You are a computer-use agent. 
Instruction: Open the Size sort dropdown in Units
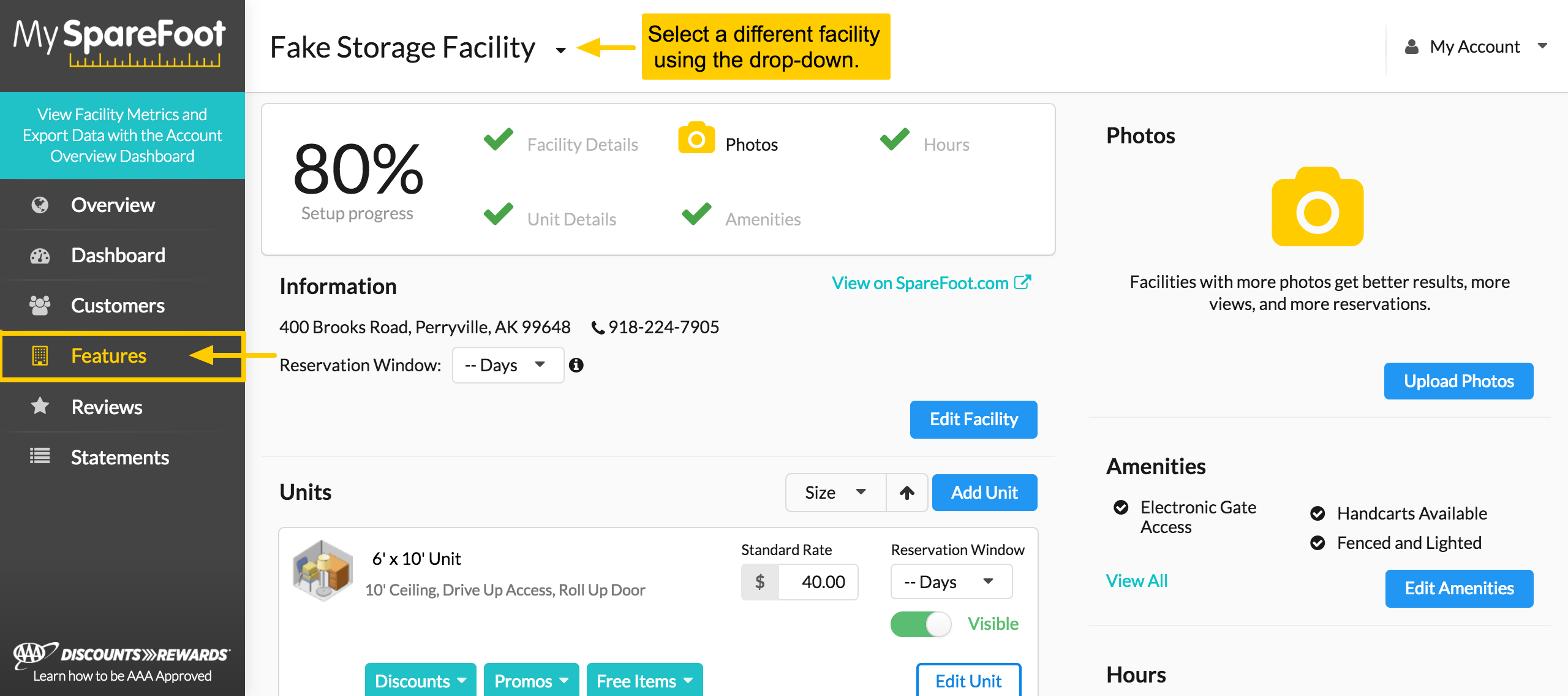pos(835,493)
